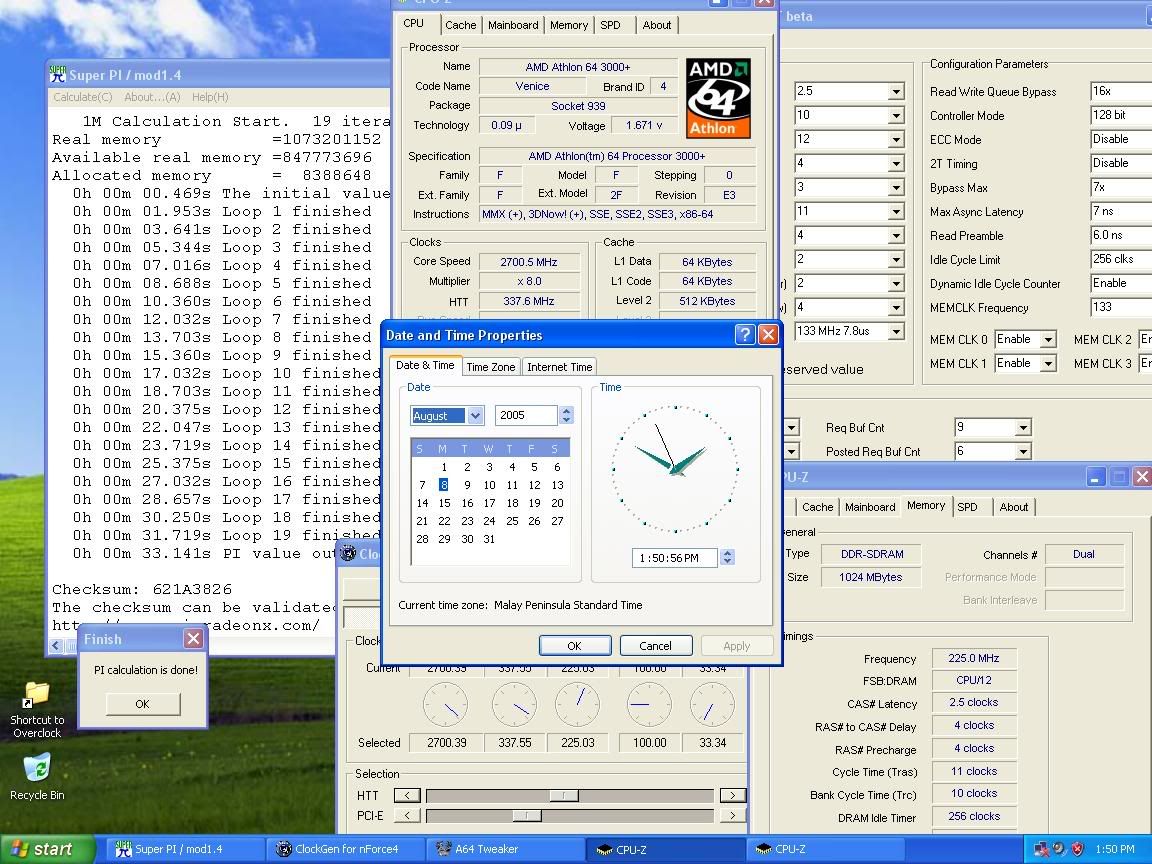
Task: Bring up the second CPU-Z window from the taskbar
Action: (824, 849)
